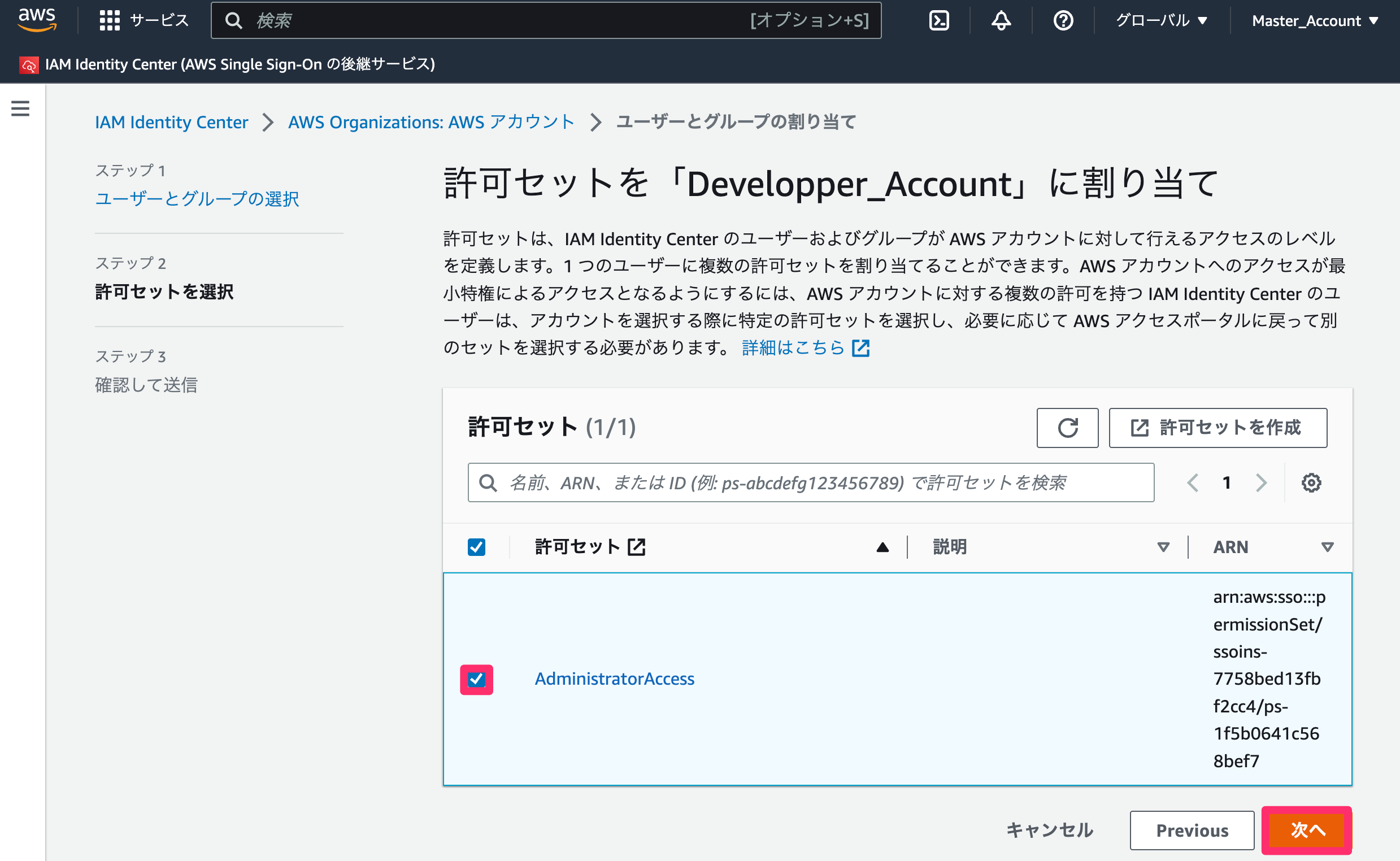Viewport: 1400px width, 861px height.
Task: Click the Previous button
Action: [x=1192, y=830]
